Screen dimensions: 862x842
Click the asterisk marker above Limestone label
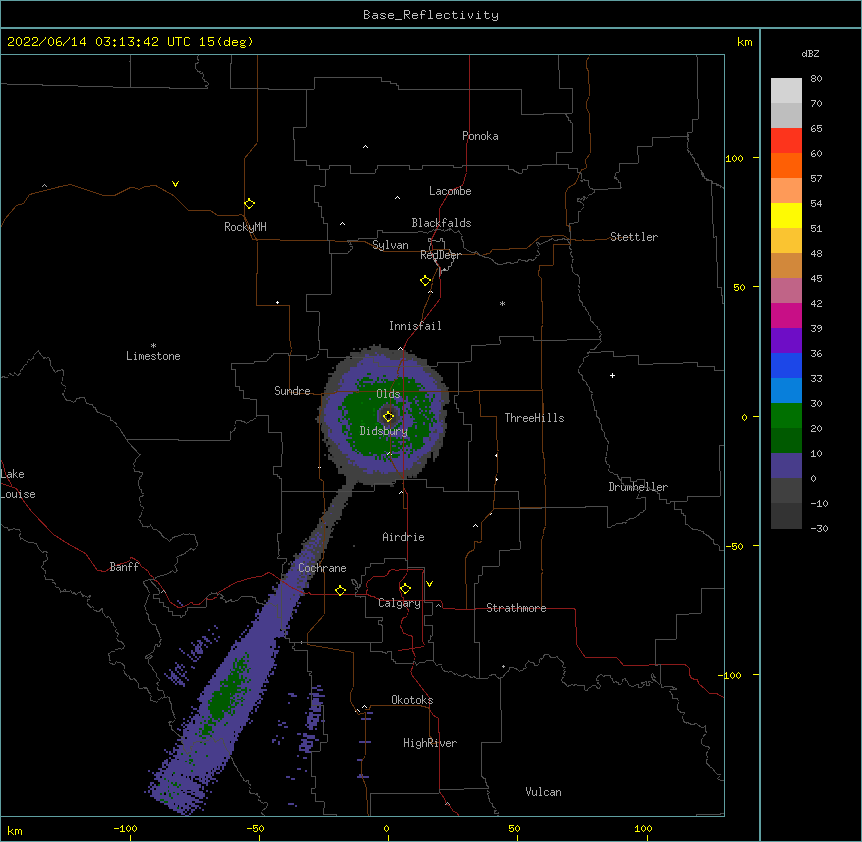tap(153, 346)
